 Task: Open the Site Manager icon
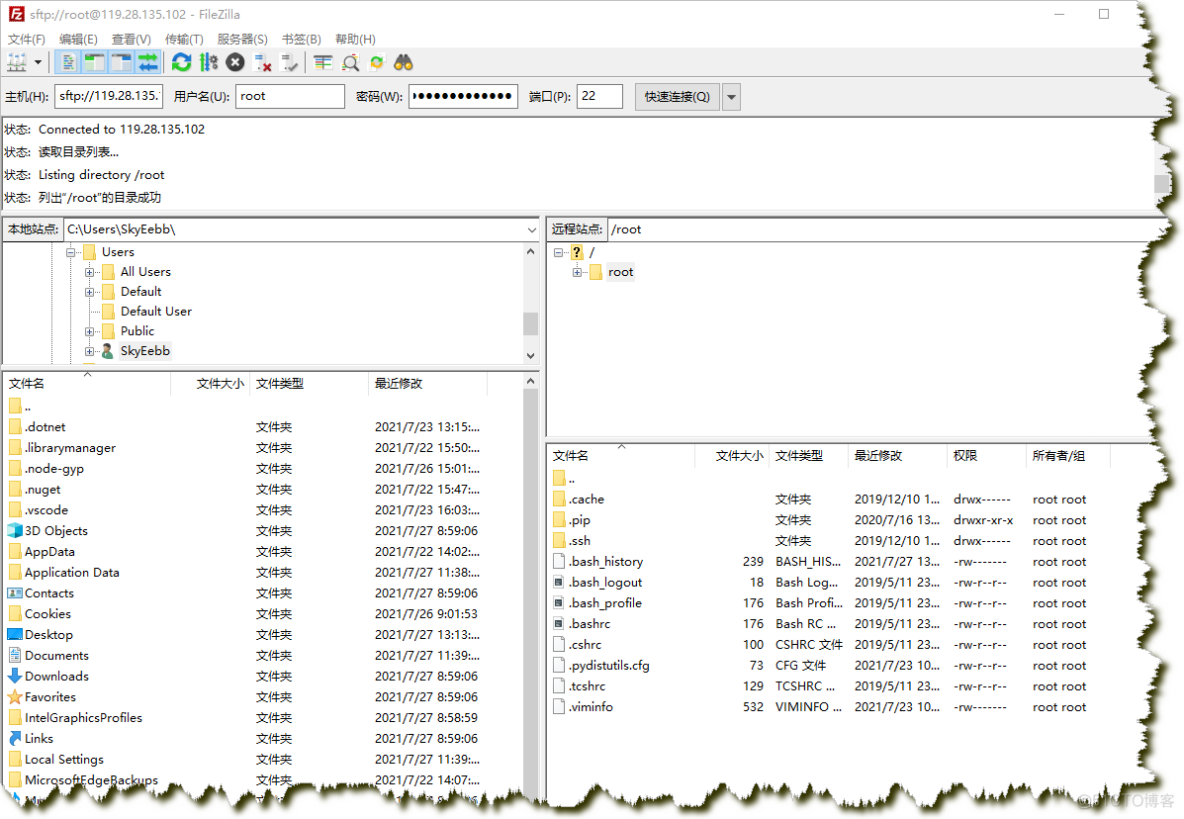[x=17, y=63]
